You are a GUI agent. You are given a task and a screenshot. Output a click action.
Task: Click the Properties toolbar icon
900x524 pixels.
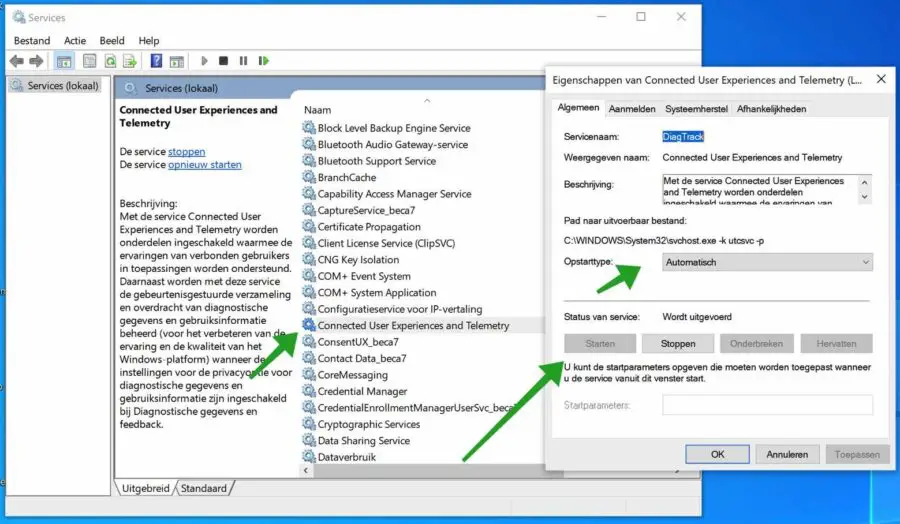90,61
